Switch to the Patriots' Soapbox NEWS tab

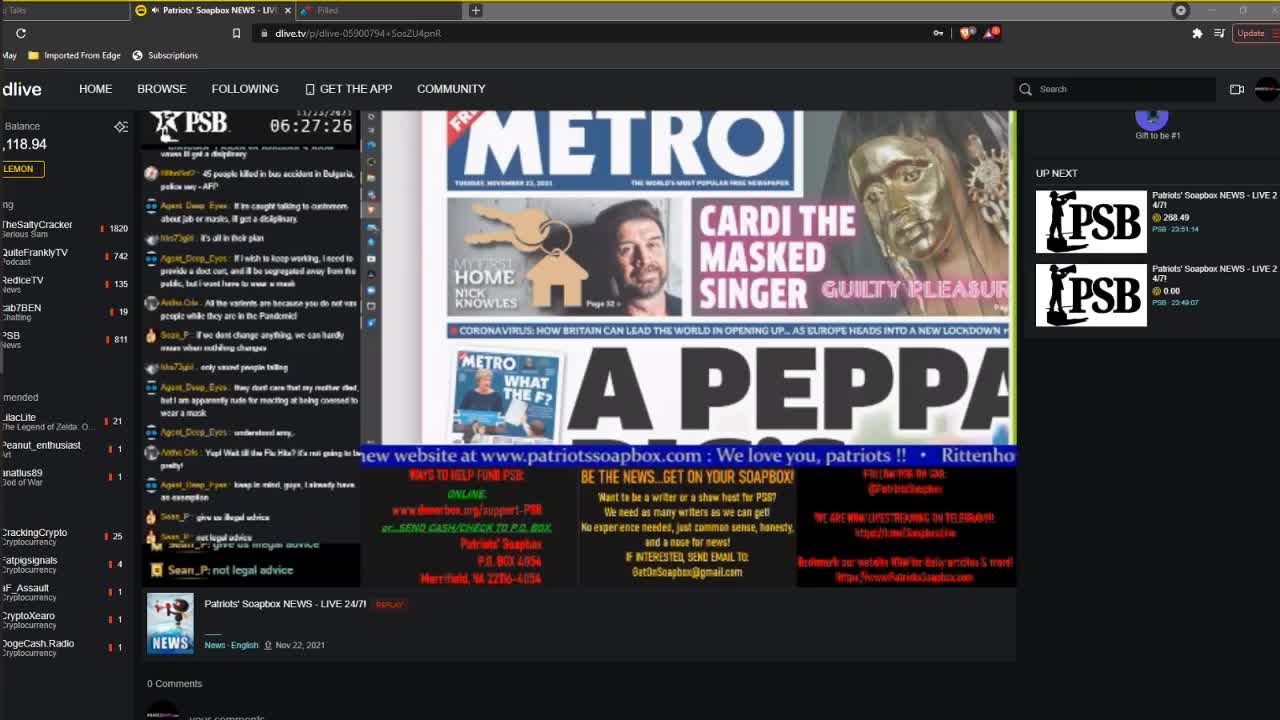tap(214, 10)
